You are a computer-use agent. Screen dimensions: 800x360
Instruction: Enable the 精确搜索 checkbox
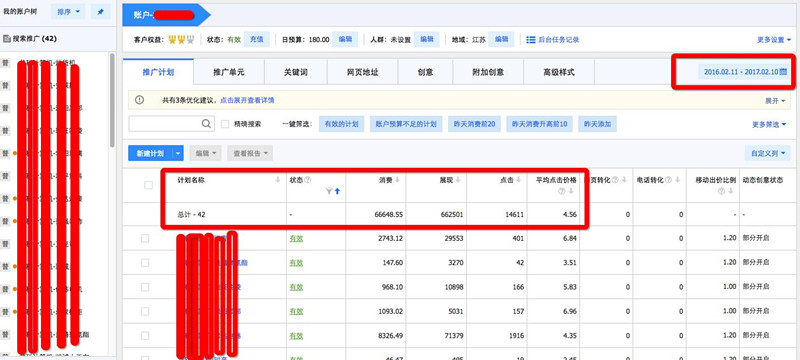coord(225,123)
